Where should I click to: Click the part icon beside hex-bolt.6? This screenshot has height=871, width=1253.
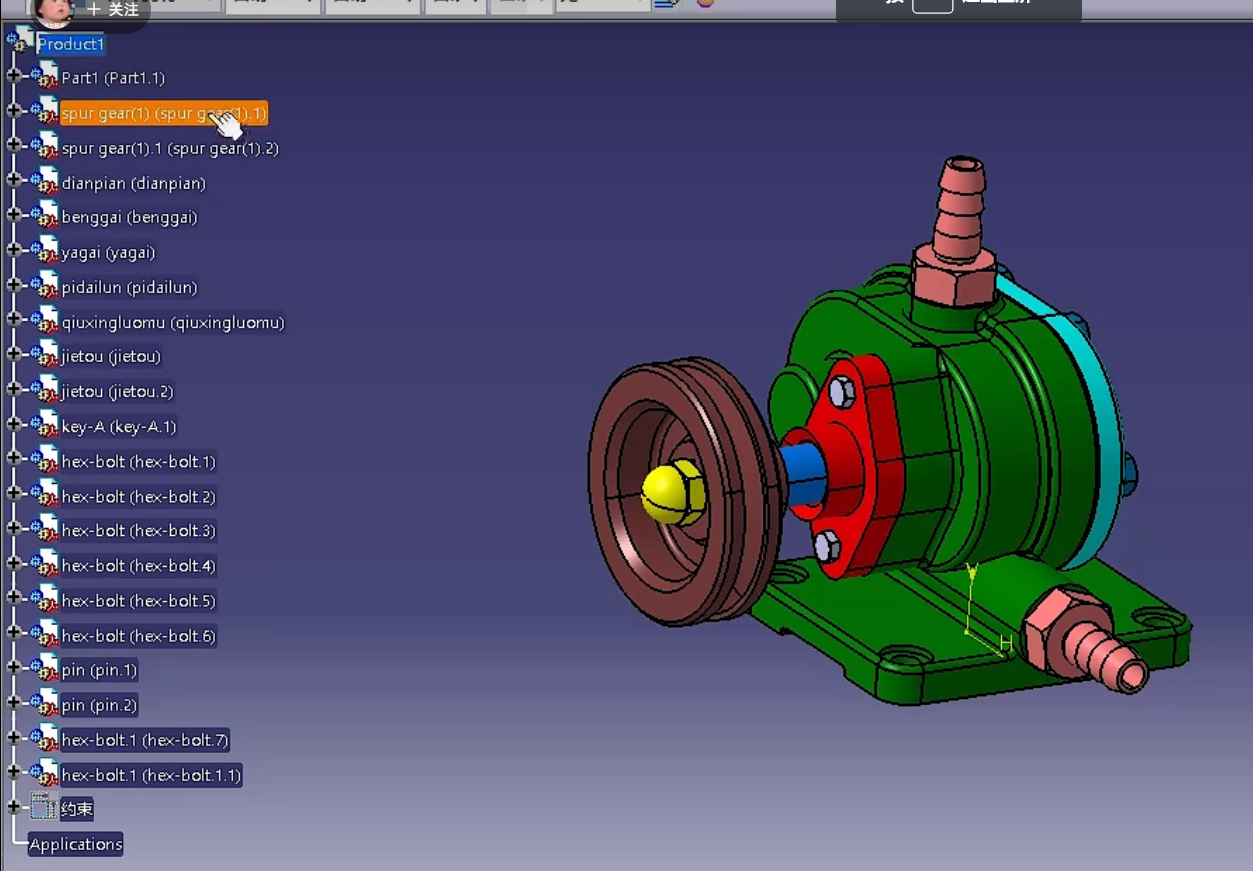(44, 635)
